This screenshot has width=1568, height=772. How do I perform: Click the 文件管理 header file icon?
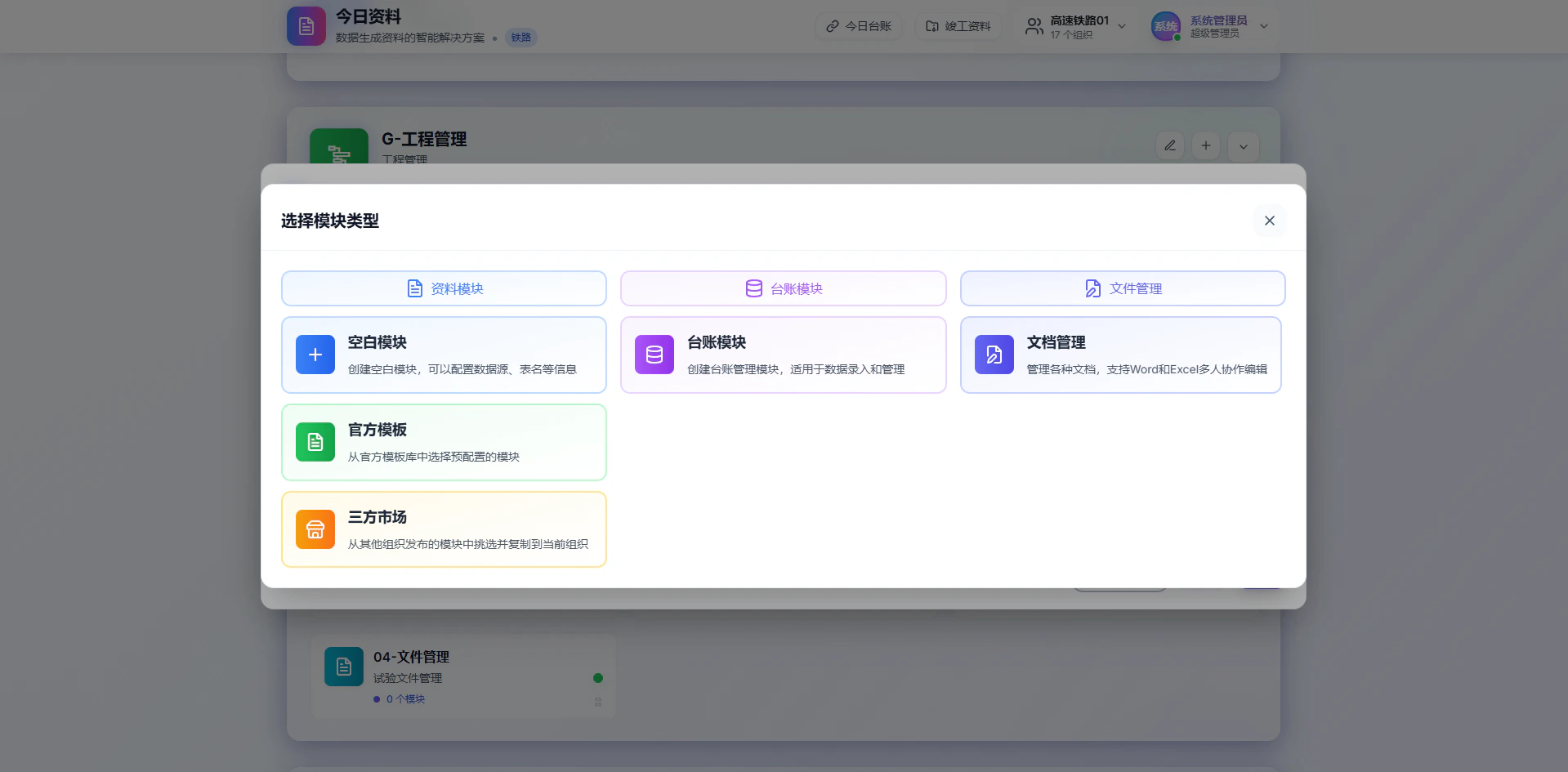coord(1092,288)
